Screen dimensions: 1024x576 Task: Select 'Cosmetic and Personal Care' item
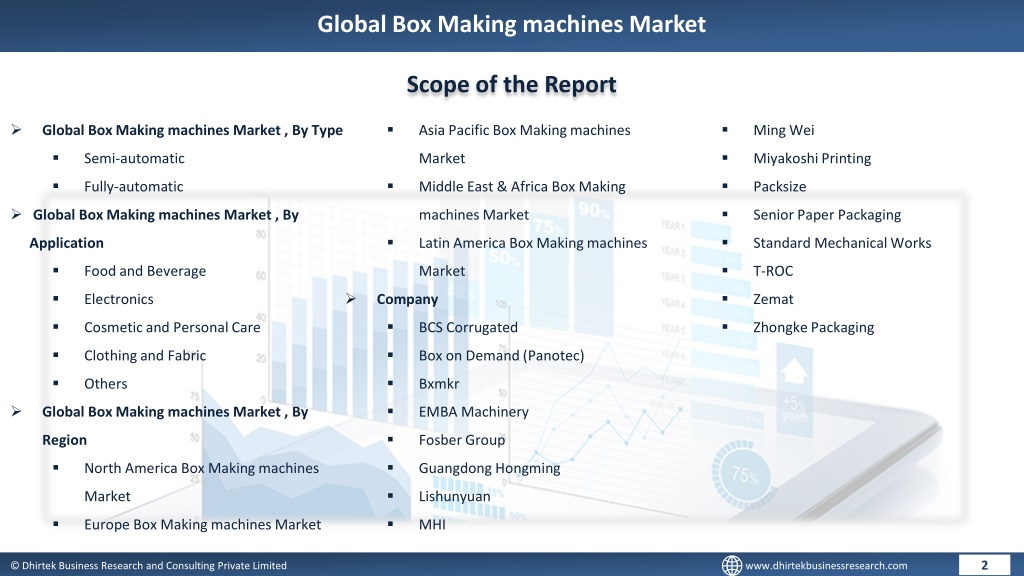coord(172,327)
